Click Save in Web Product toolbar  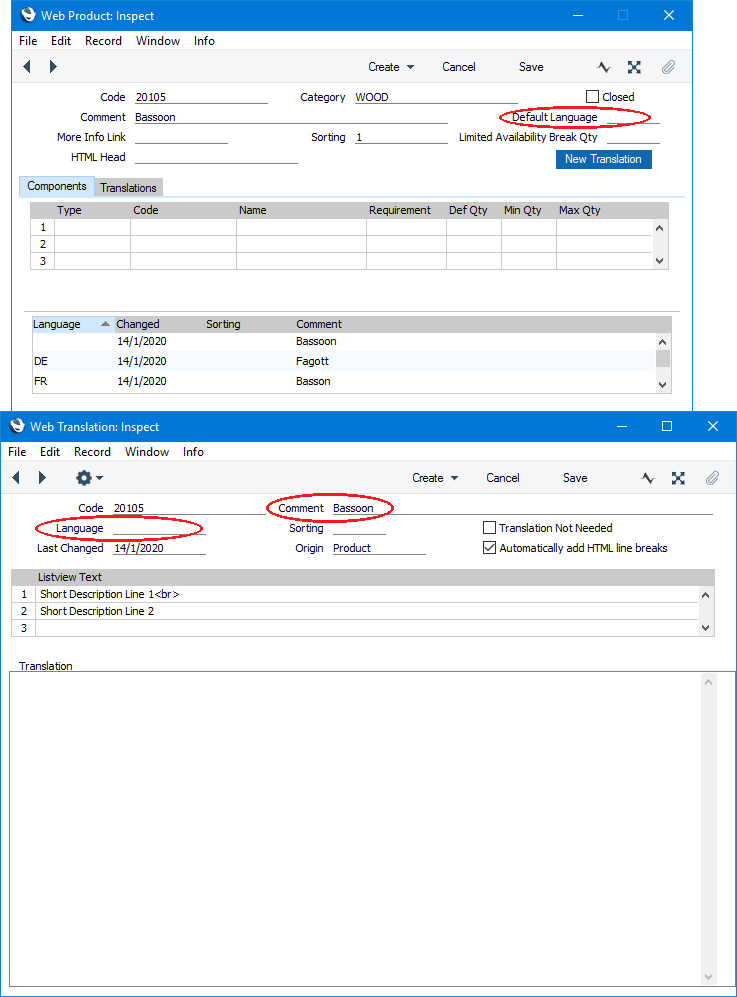(x=531, y=67)
